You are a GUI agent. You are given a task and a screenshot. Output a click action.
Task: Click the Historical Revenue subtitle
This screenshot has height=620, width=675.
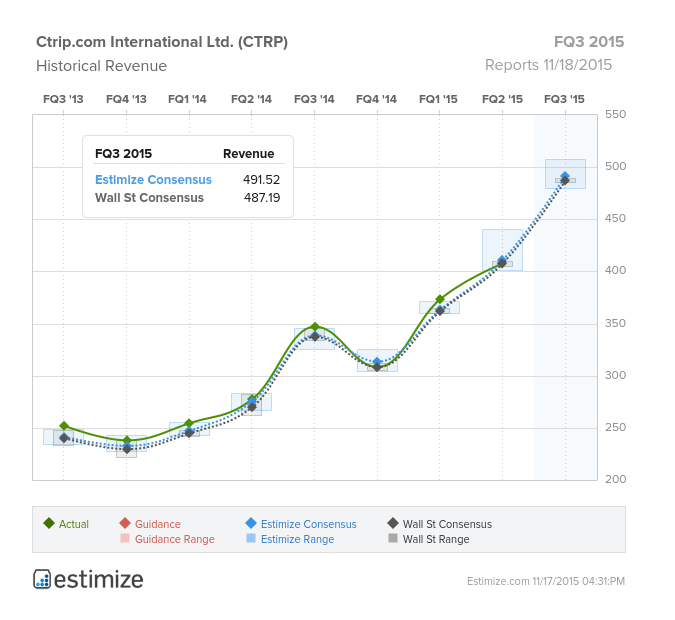[x=101, y=66]
